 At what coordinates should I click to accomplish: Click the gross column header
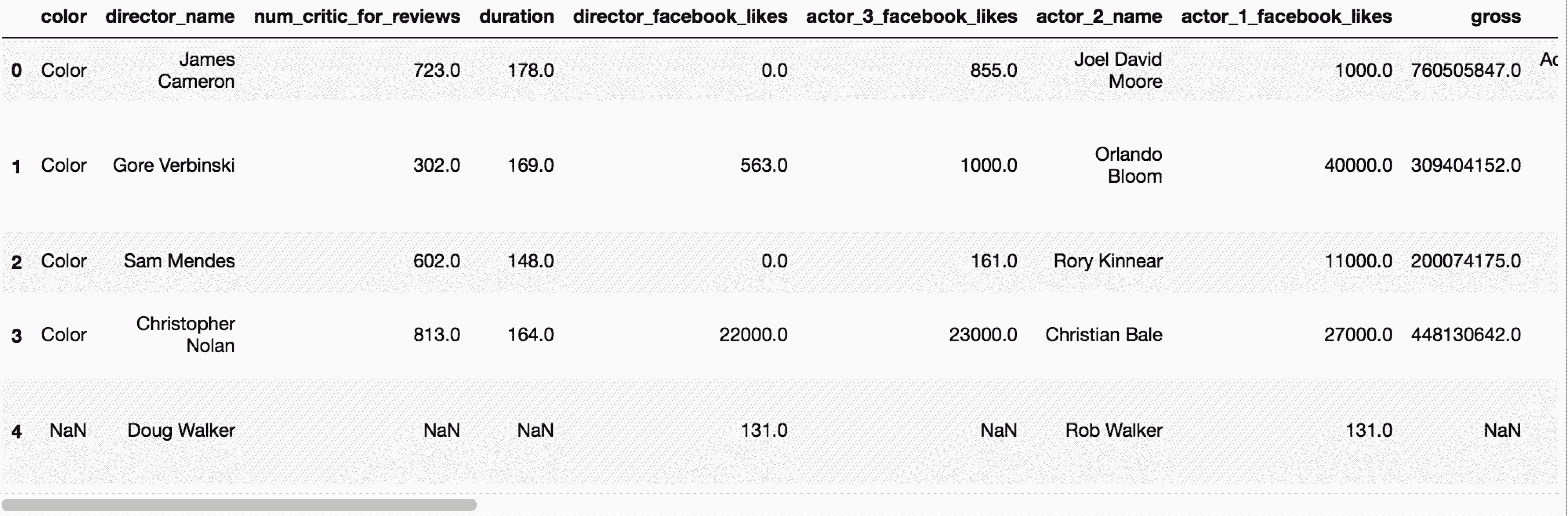(1495, 16)
